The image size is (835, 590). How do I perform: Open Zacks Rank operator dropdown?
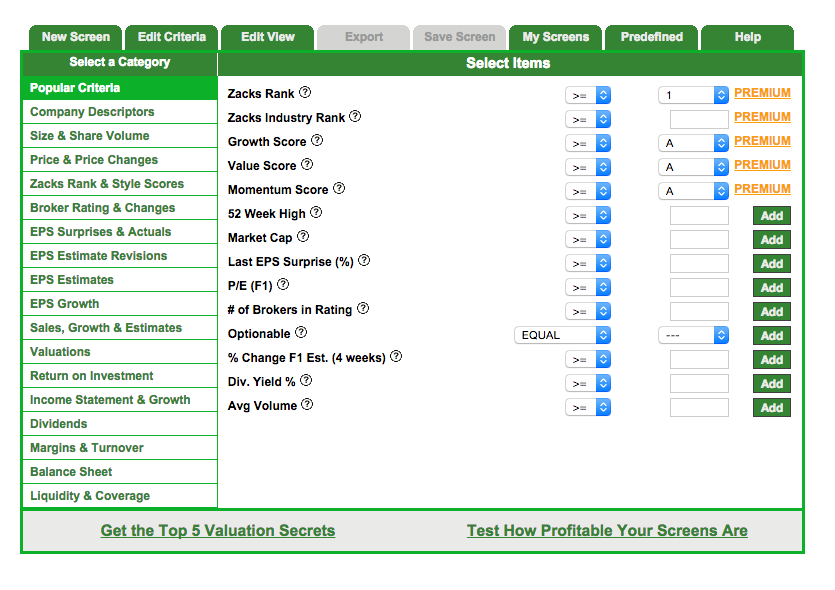coord(588,95)
